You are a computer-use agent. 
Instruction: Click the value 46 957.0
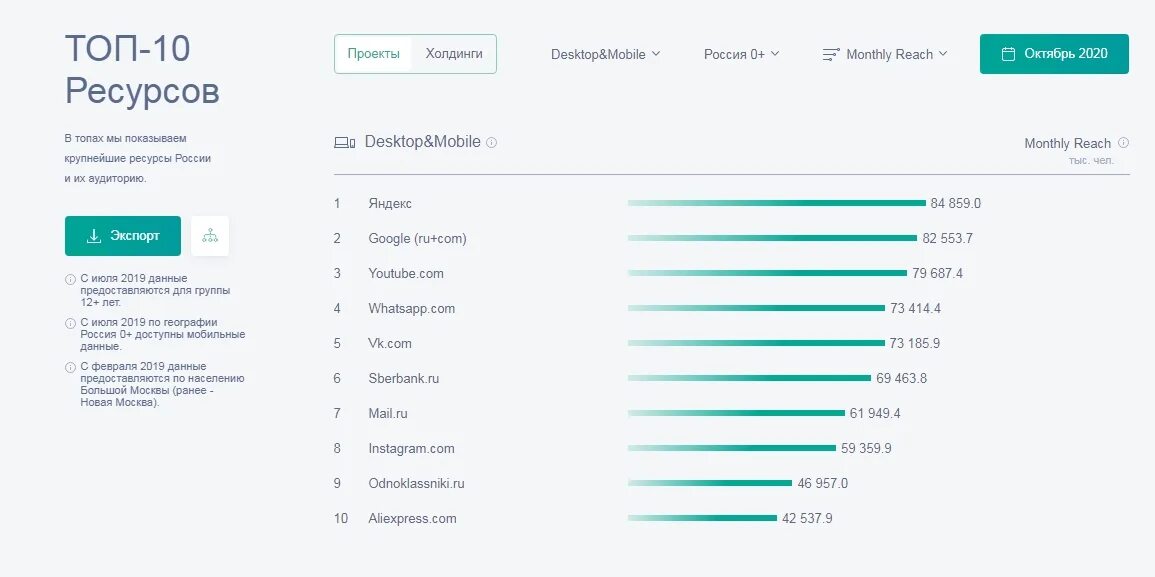(x=823, y=483)
